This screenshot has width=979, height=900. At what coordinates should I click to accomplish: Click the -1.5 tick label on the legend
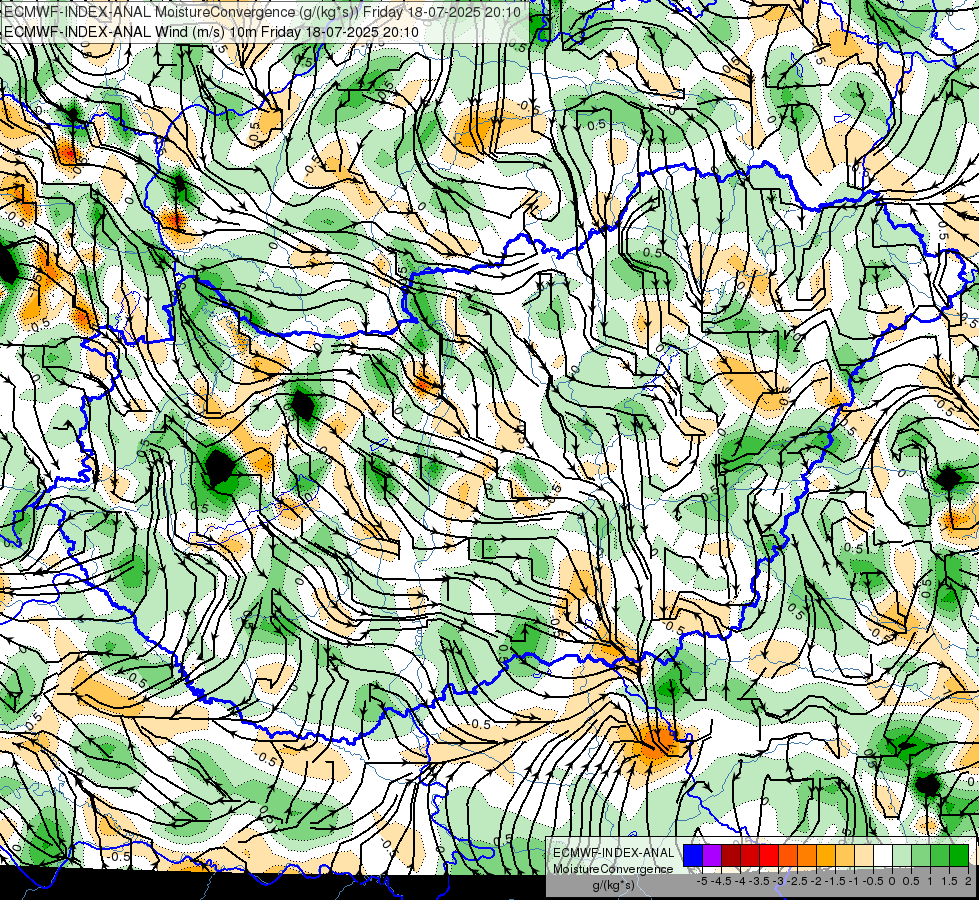(x=837, y=881)
